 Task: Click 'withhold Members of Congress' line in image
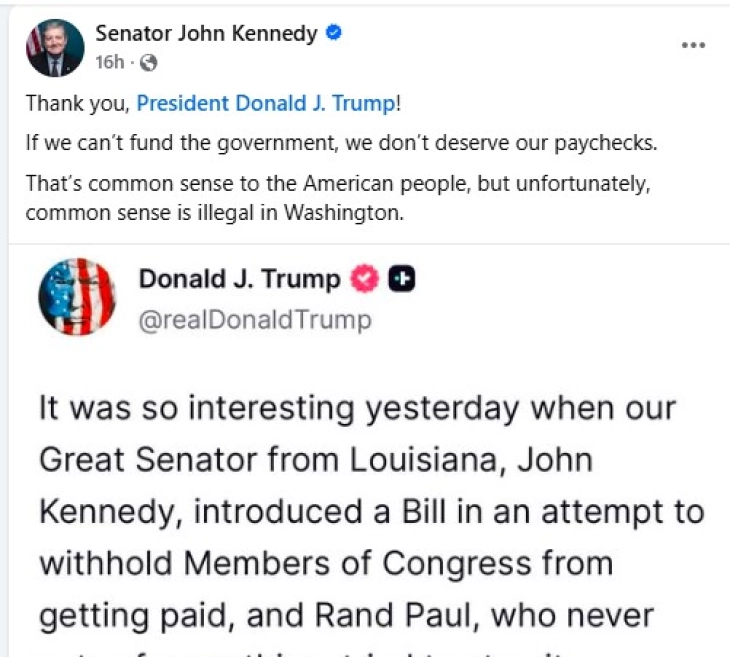pyautogui.click(x=325, y=564)
